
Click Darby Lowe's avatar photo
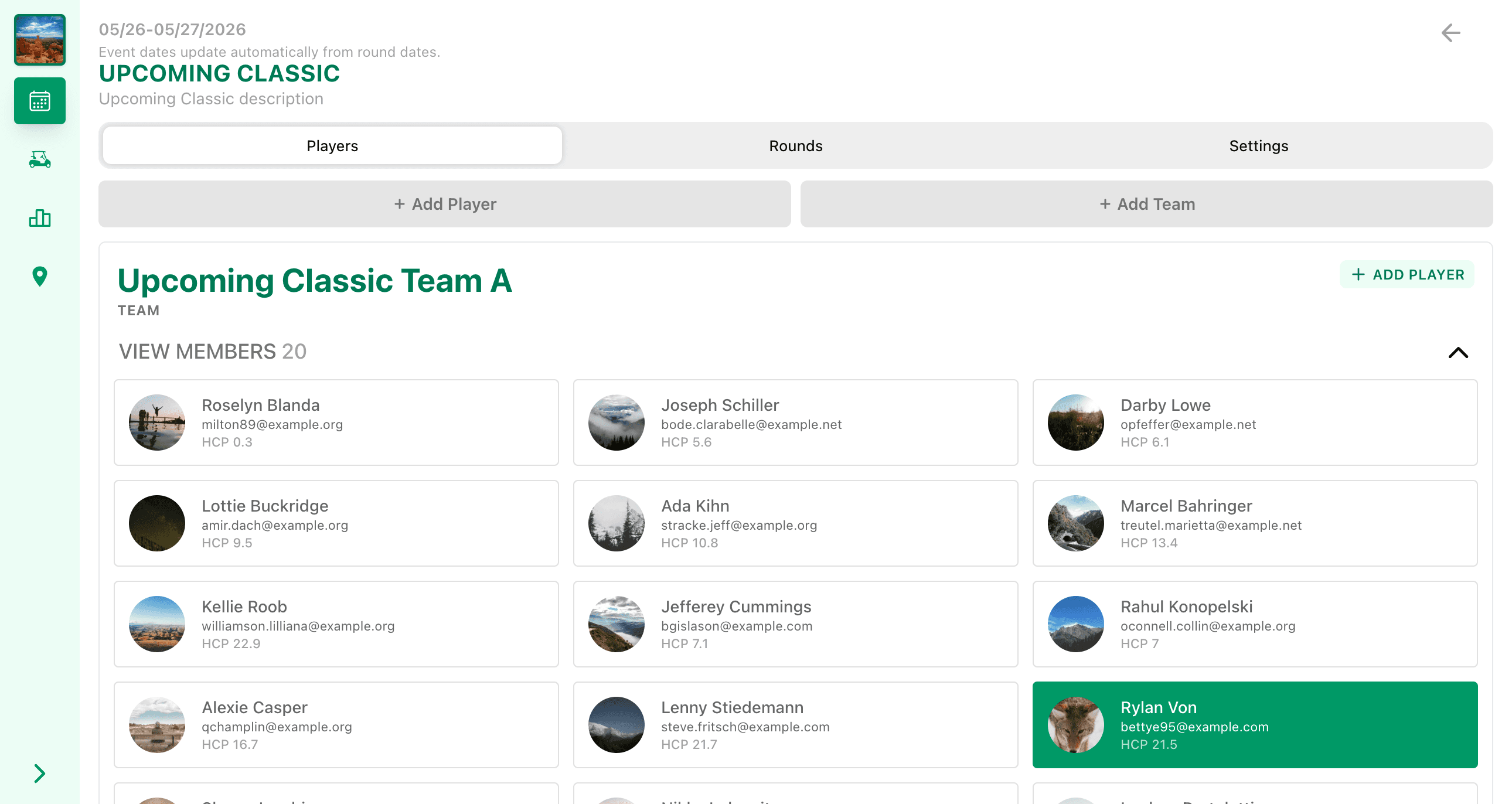1076,423
